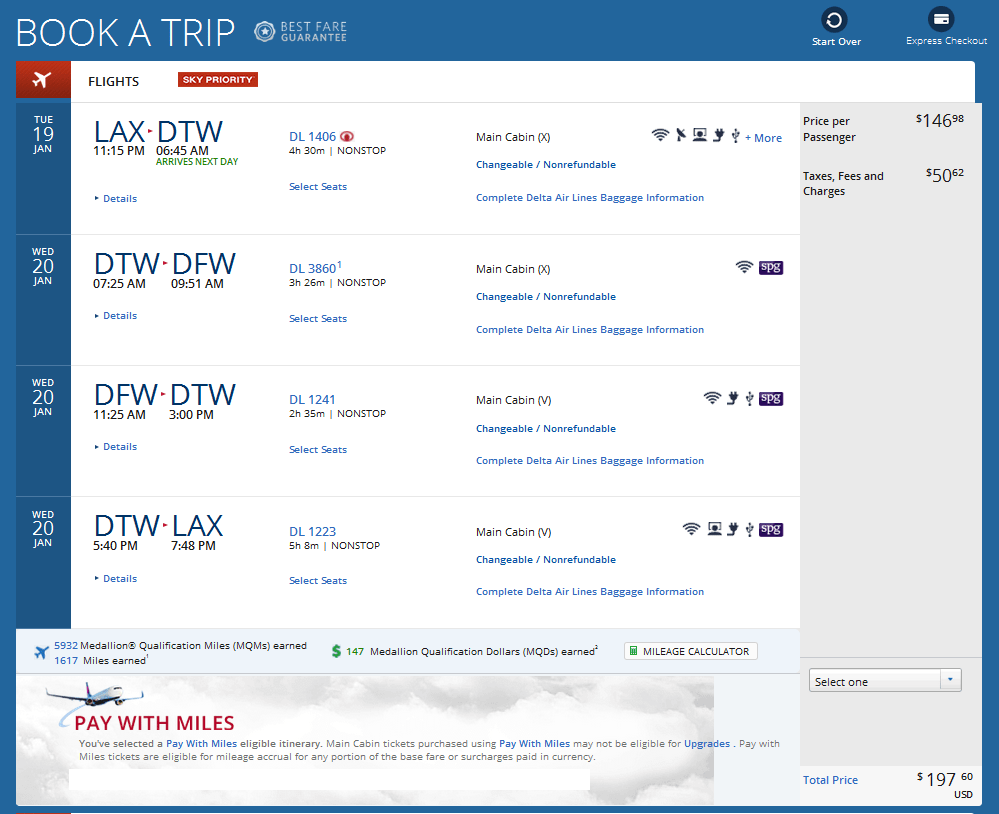The height and width of the screenshot is (814, 999).
Task: Click the $146.98 price per passenger
Action: pyautogui.click(x=940, y=120)
